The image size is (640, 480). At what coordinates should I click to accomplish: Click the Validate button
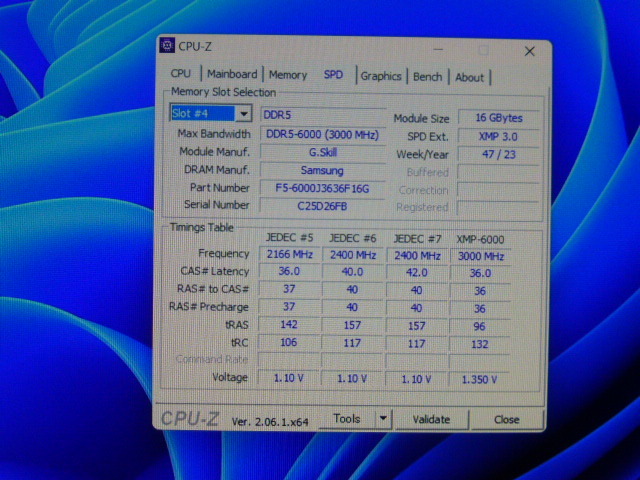point(431,420)
